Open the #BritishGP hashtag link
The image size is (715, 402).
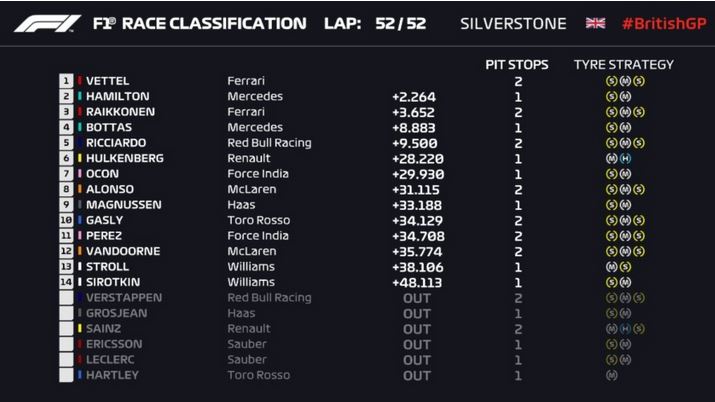[x=664, y=24]
